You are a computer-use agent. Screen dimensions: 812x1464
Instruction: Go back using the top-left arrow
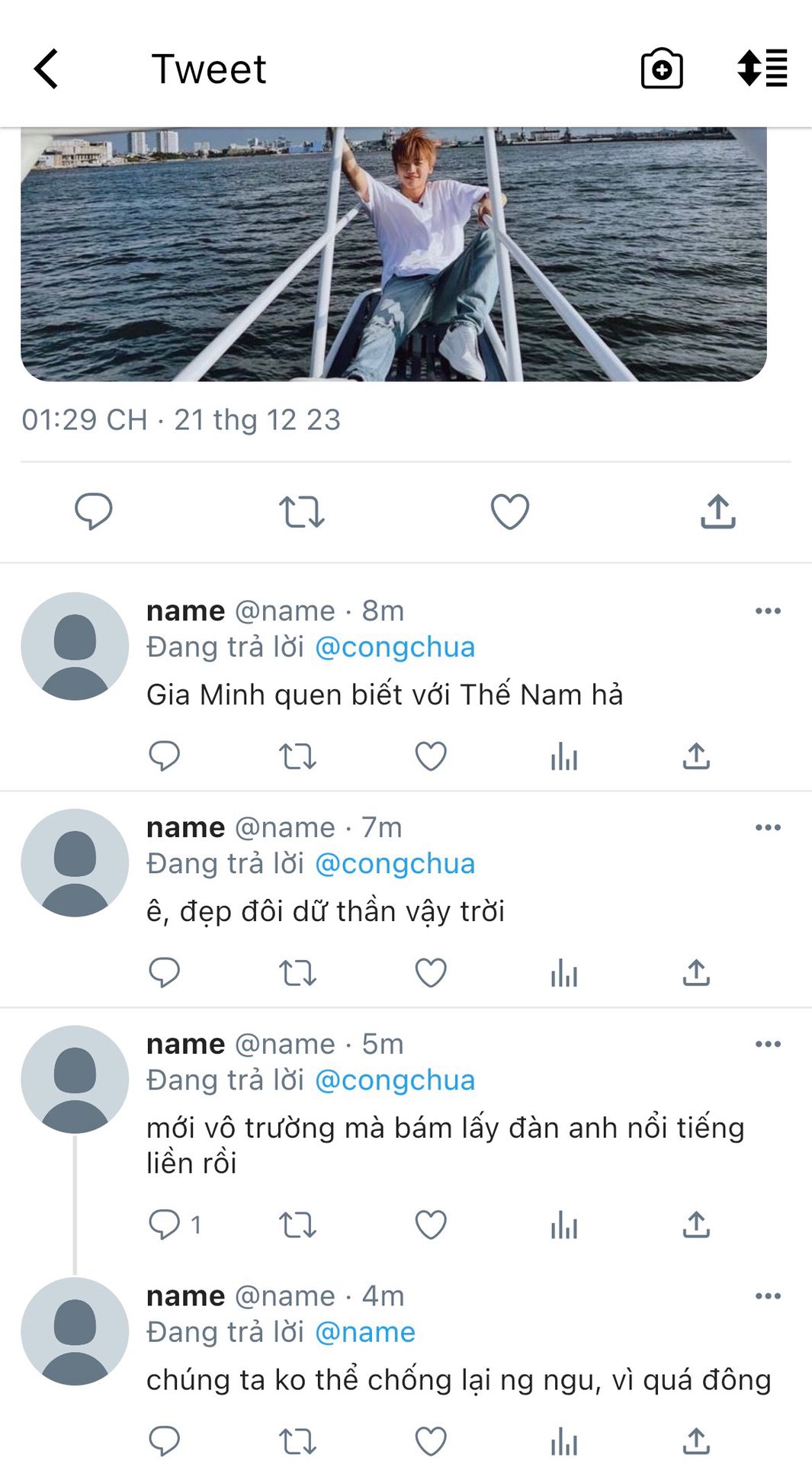point(47,69)
